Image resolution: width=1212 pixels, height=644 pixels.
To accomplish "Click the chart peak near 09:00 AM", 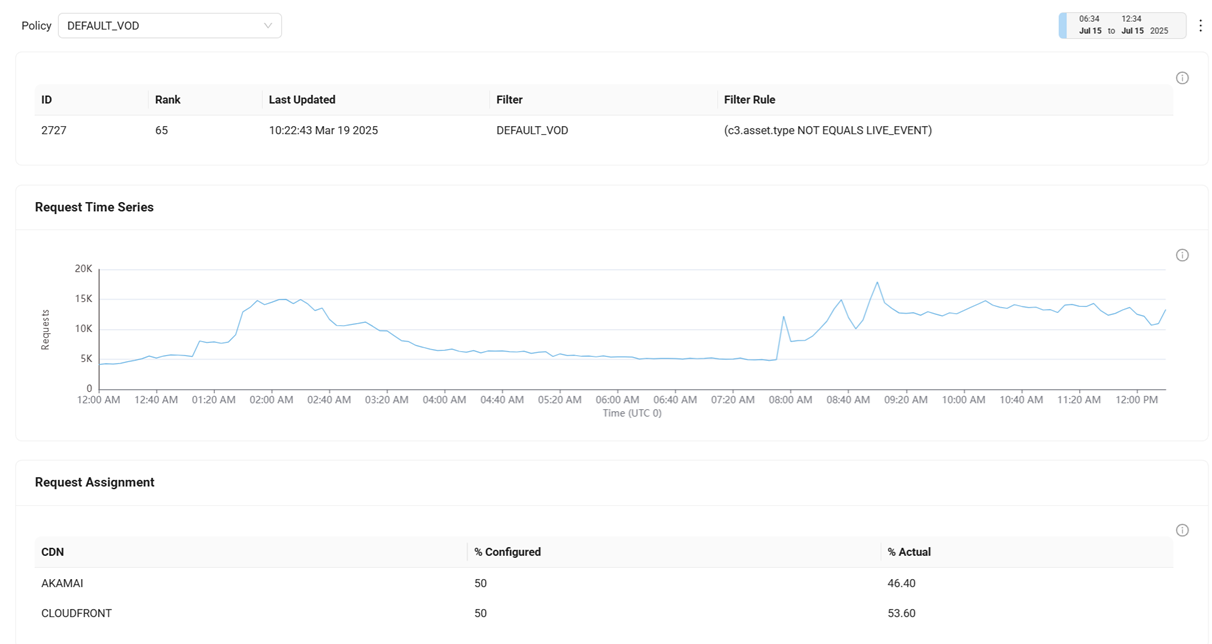I will (x=877, y=282).
